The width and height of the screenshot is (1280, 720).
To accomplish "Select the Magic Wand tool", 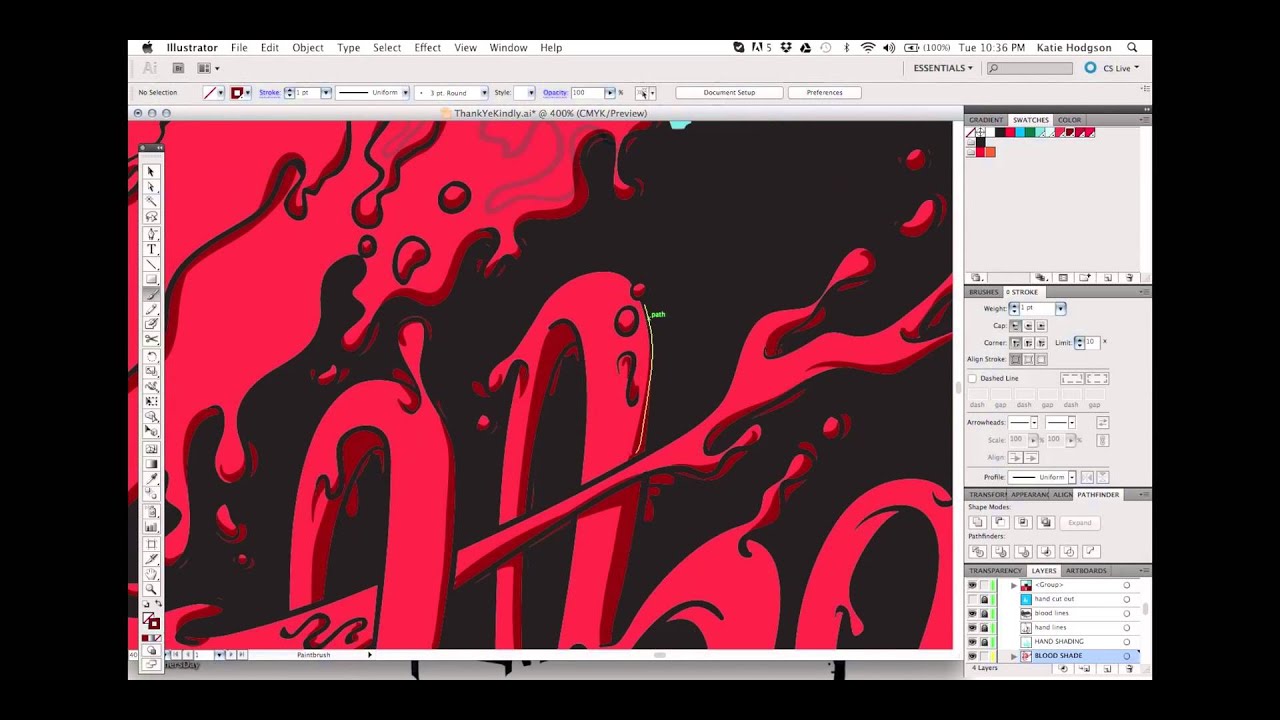I will (152, 202).
